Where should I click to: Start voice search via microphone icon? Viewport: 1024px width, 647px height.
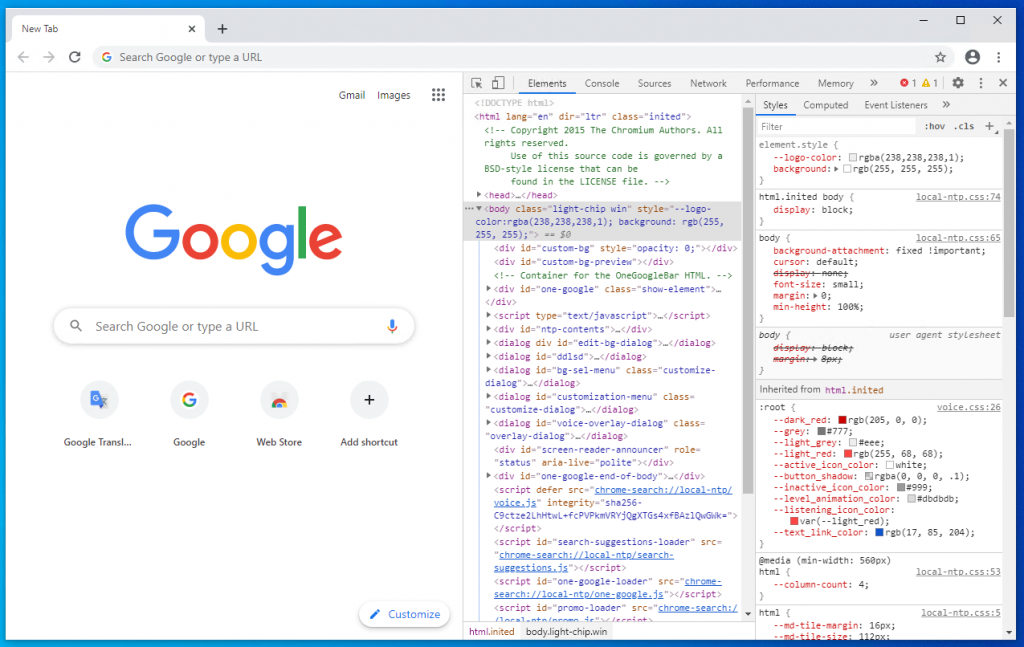392,326
